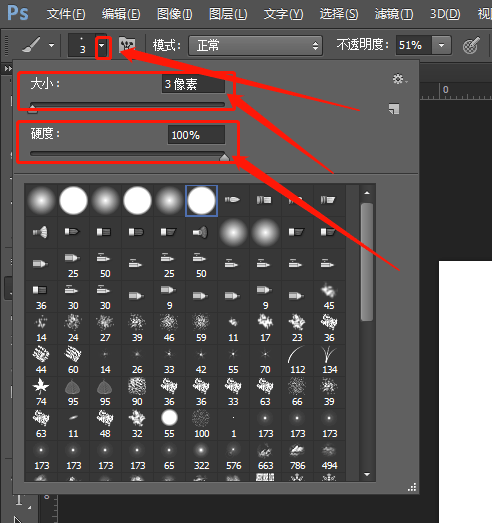Expand collapsed tools panel double arrow
This screenshot has width=492, height=523.
[7, 69]
